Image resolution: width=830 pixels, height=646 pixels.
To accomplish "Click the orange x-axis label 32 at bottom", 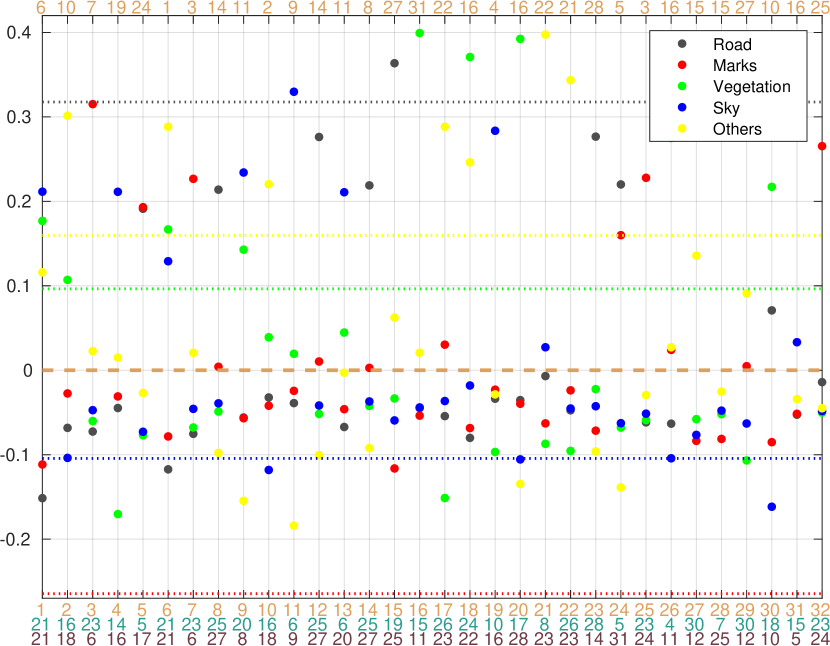I will pos(821,609).
